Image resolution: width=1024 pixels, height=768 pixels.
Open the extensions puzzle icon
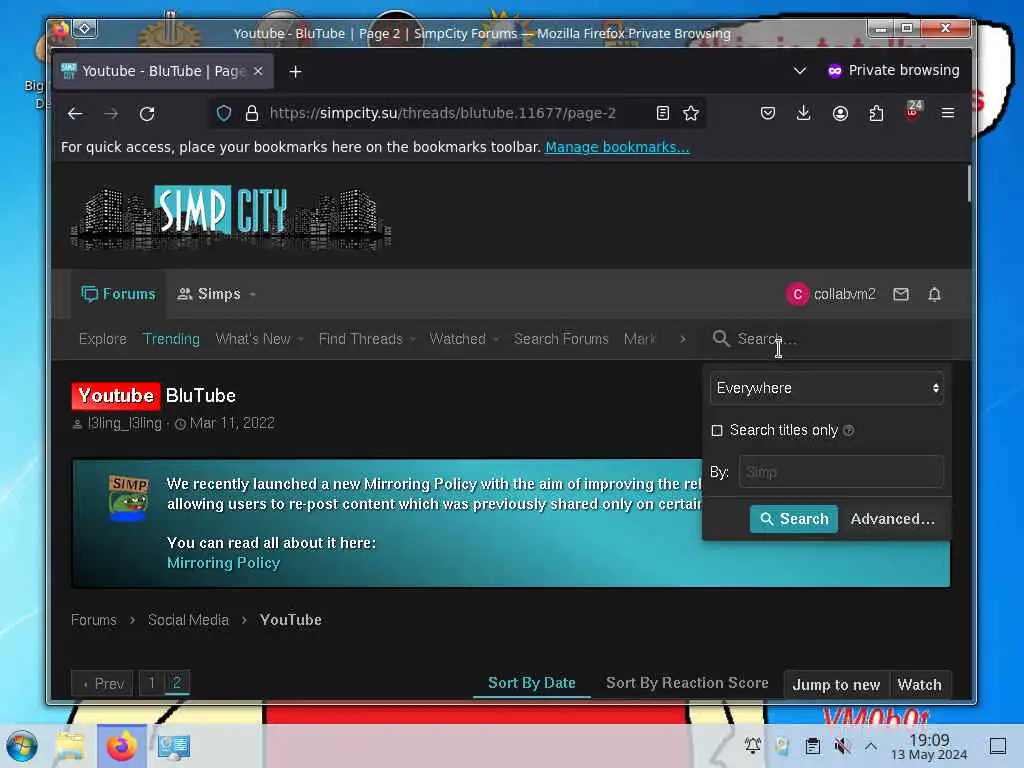point(876,114)
